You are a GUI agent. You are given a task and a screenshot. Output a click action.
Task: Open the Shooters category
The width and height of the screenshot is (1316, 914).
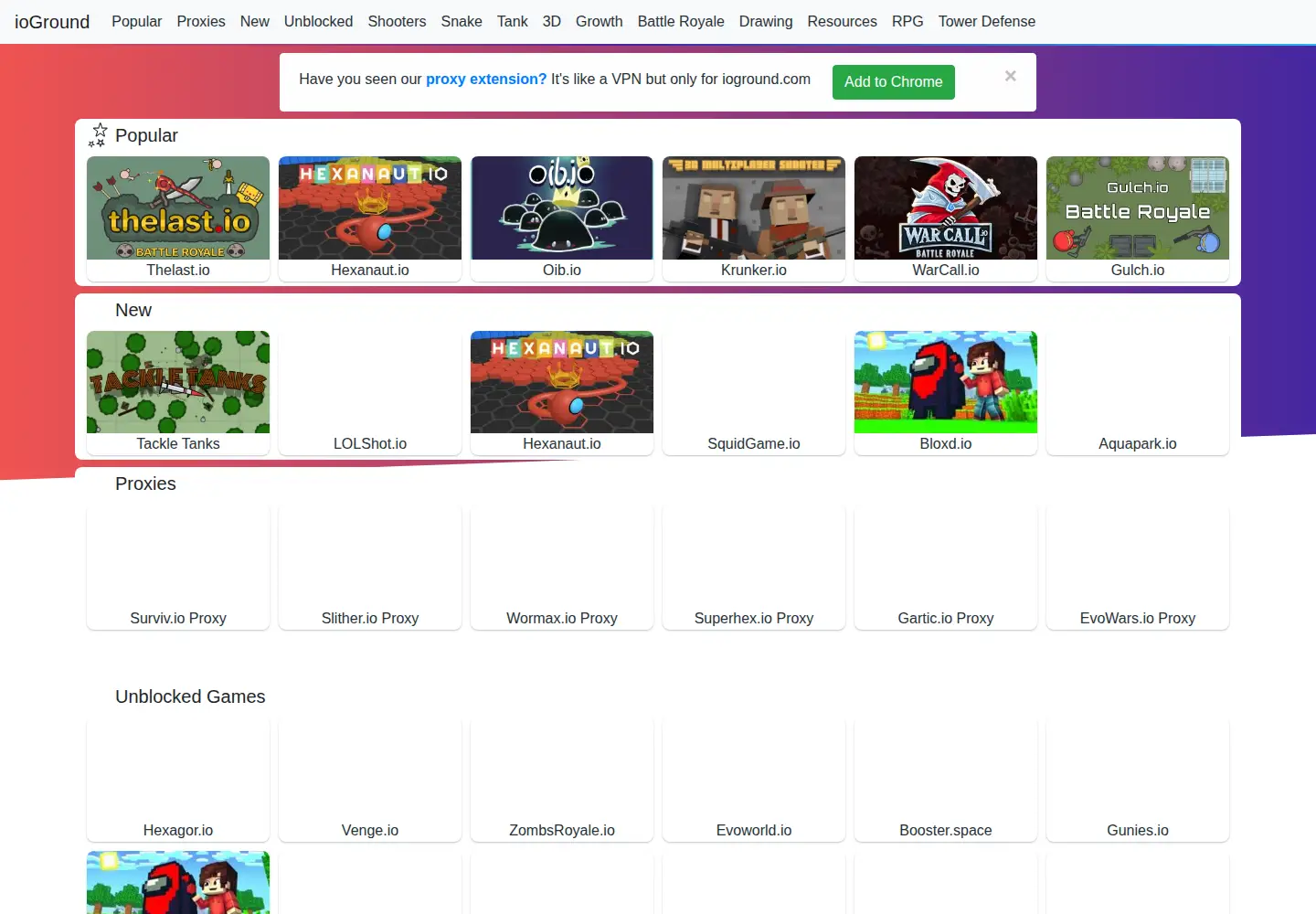pyautogui.click(x=397, y=21)
